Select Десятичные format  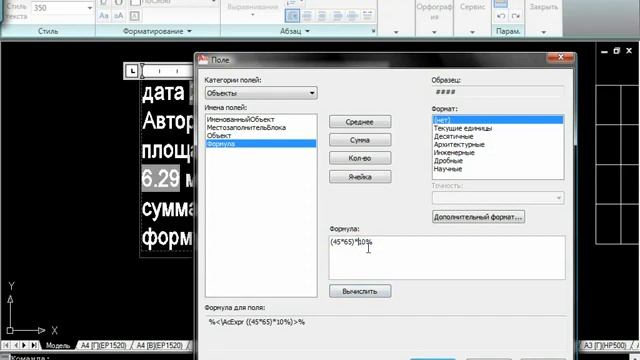pos(498,136)
